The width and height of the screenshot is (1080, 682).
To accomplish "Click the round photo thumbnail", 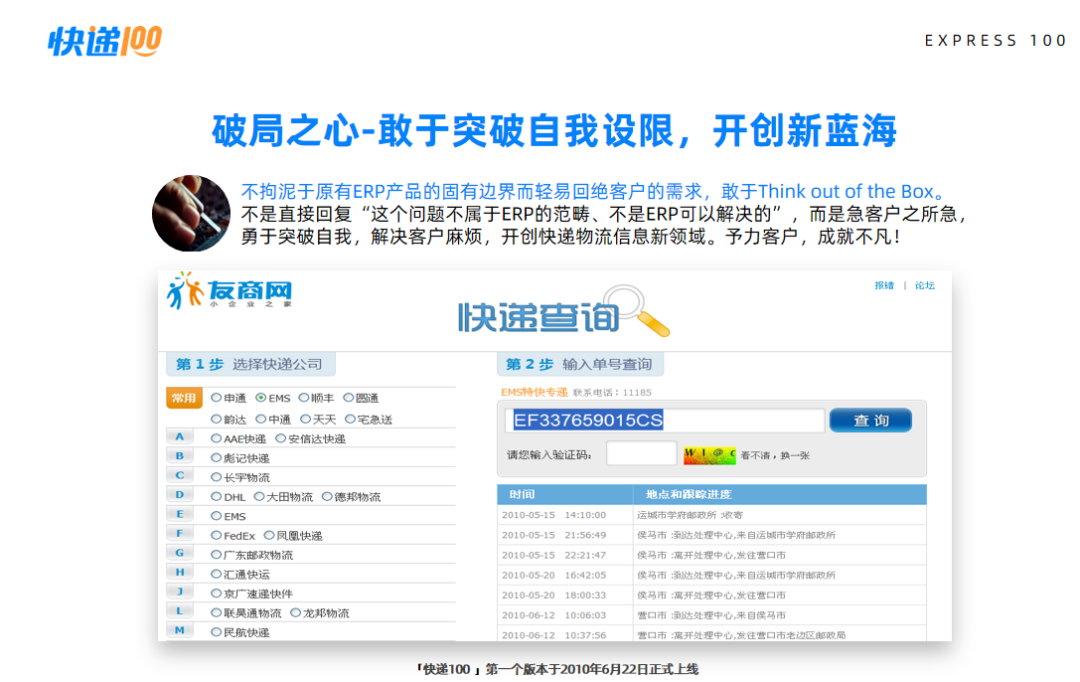I will click(191, 214).
